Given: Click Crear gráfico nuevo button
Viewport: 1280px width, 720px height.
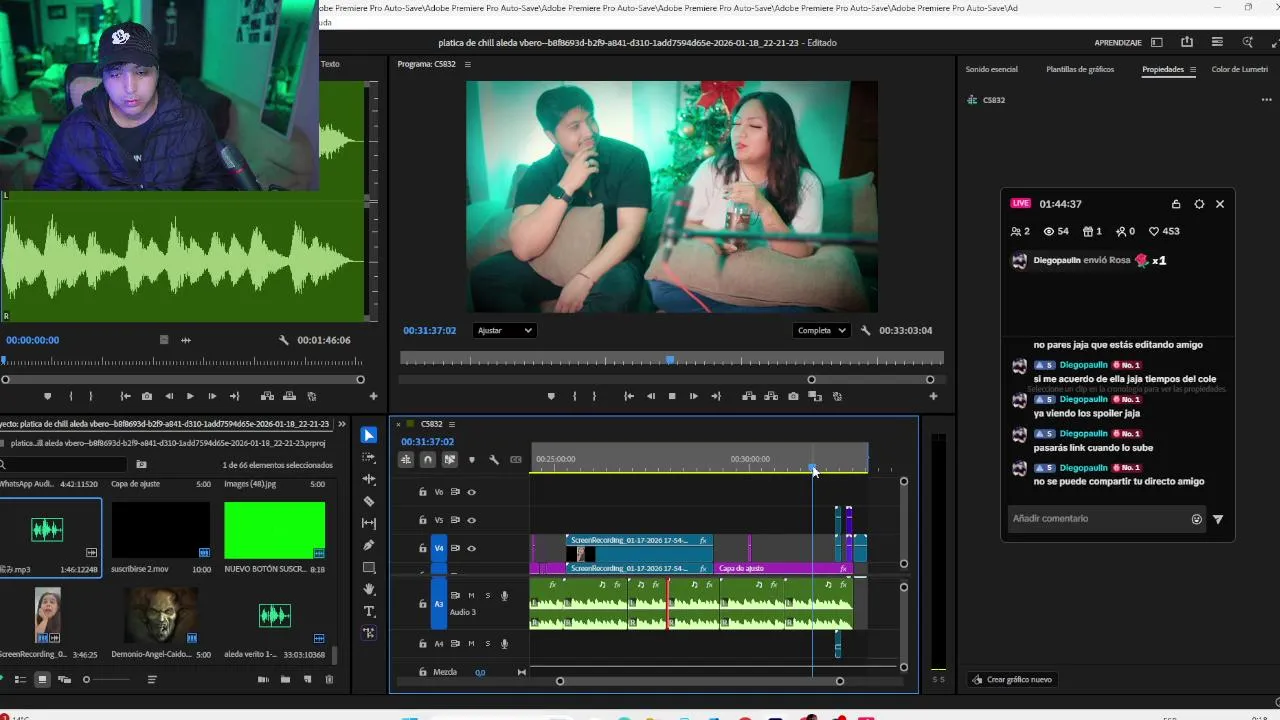Looking at the screenshot, I should pyautogui.click(x=1012, y=680).
